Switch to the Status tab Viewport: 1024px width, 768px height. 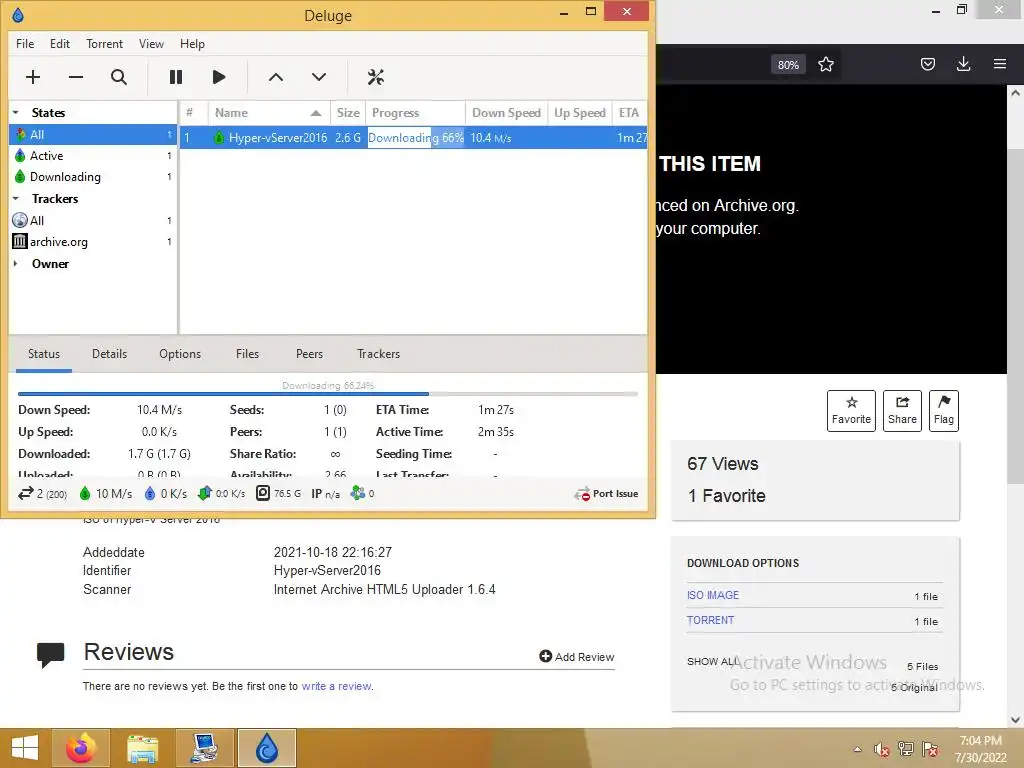pyautogui.click(x=44, y=354)
